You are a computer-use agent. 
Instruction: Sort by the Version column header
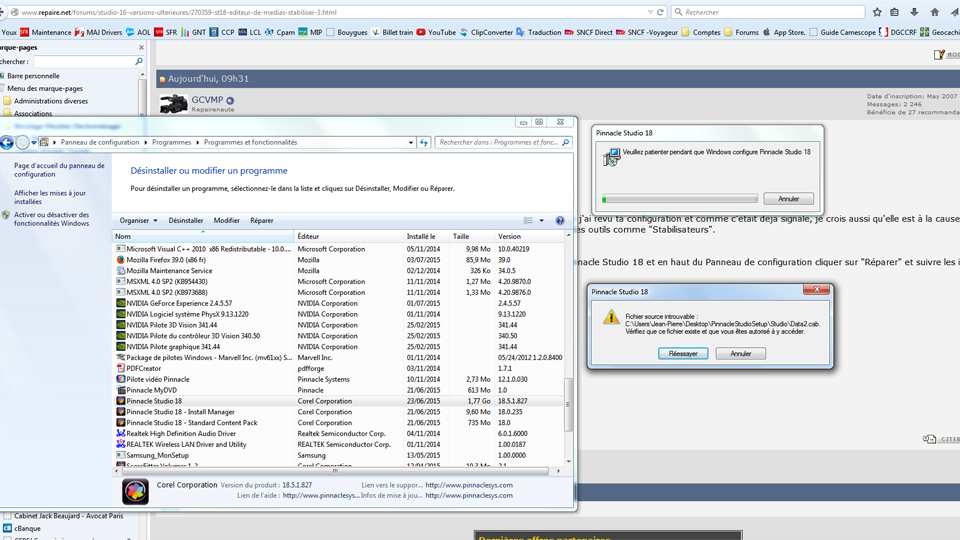click(530, 236)
